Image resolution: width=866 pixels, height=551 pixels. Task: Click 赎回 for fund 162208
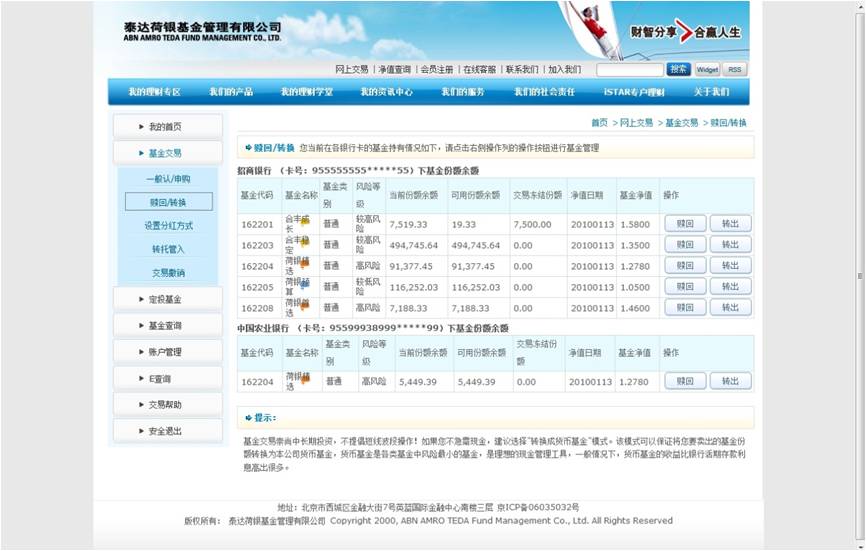point(685,308)
